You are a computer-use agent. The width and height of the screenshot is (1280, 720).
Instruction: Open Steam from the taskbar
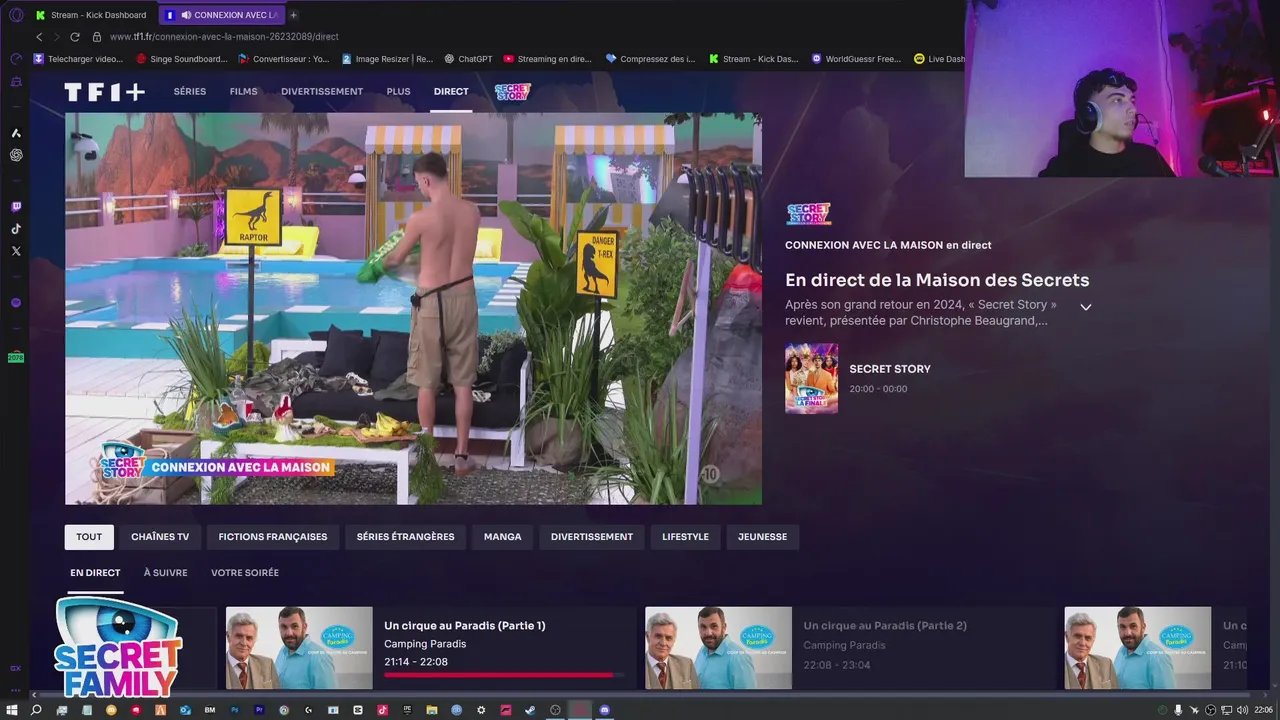point(530,710)
